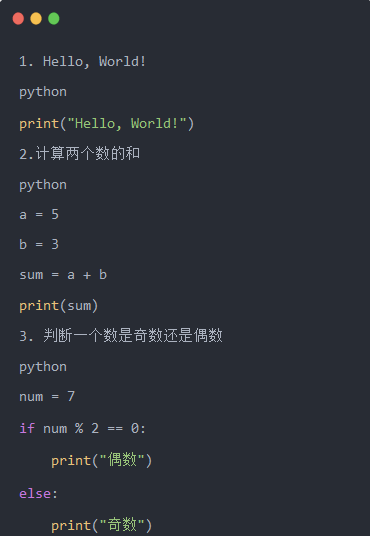Select the '3. 判断一个数是奇数还是偶数' heading
The height and width of the screenshot is (536, 370).
click(121, 336)
